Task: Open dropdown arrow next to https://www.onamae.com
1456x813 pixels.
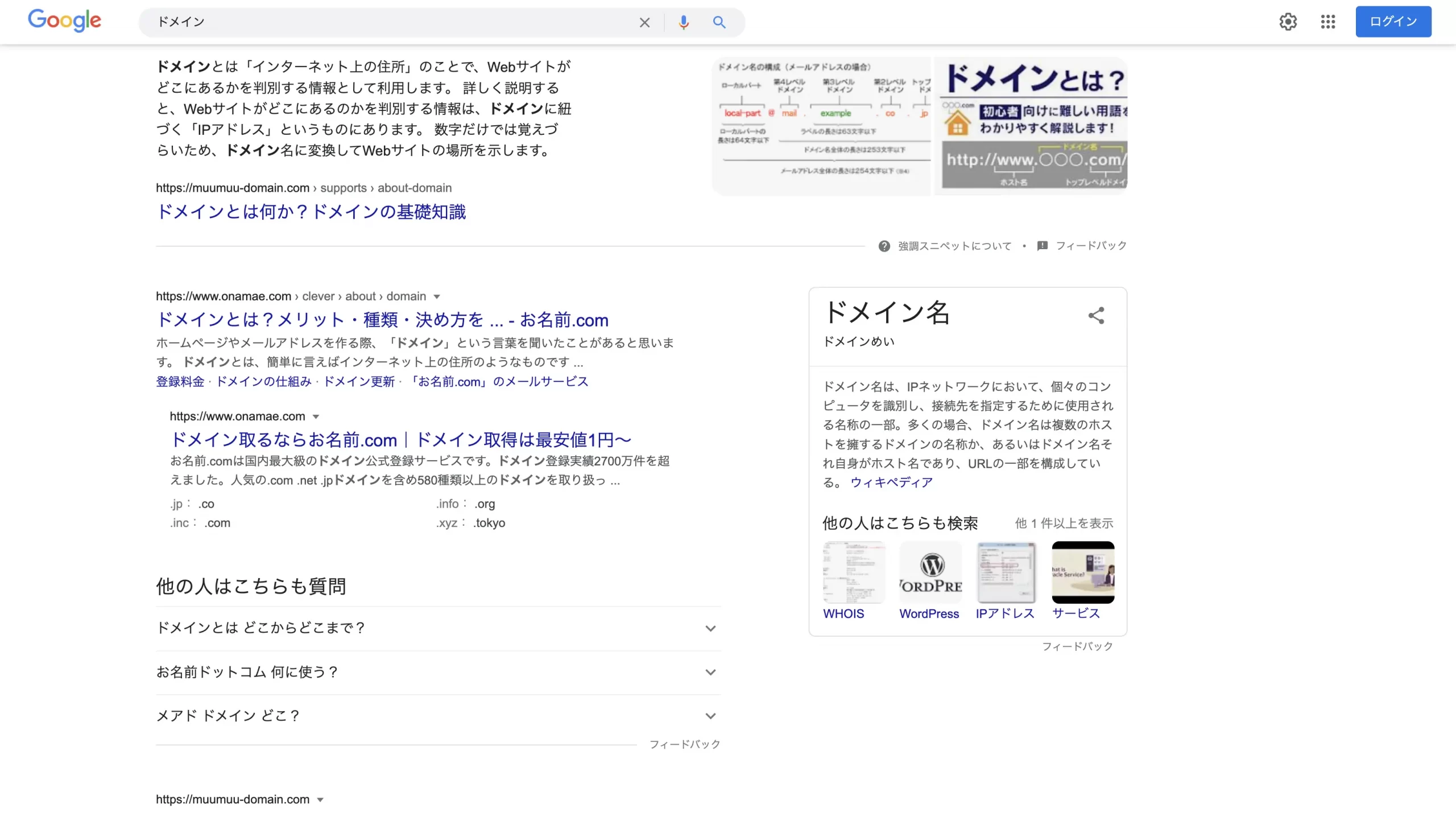Action: coord(316,416)
